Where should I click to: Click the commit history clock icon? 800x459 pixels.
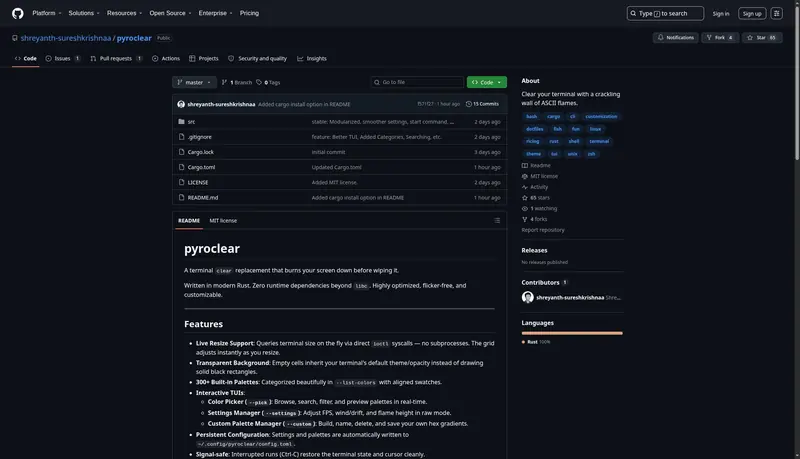(468, 104)
